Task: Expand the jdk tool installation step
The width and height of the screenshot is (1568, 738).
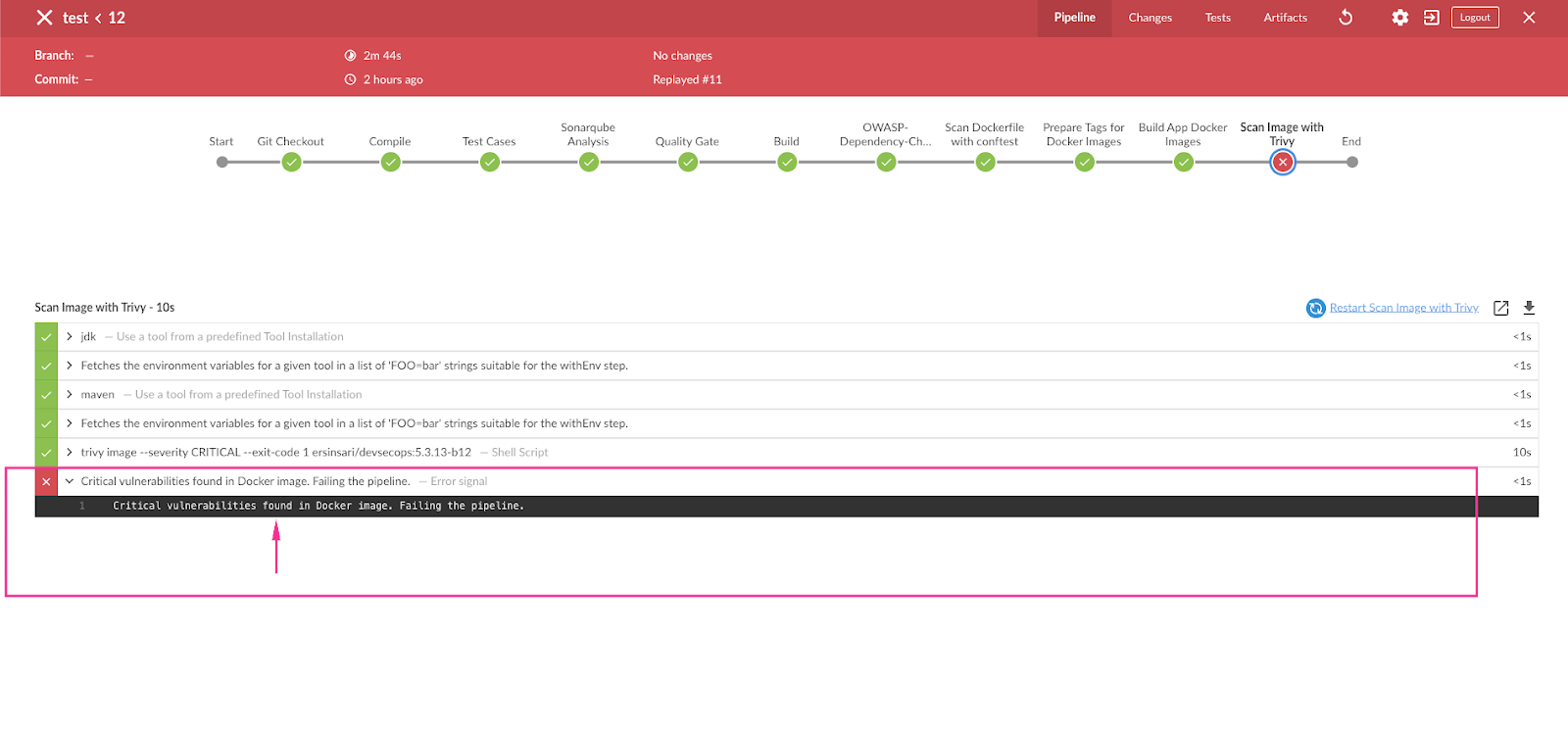Action: point(70,336)
